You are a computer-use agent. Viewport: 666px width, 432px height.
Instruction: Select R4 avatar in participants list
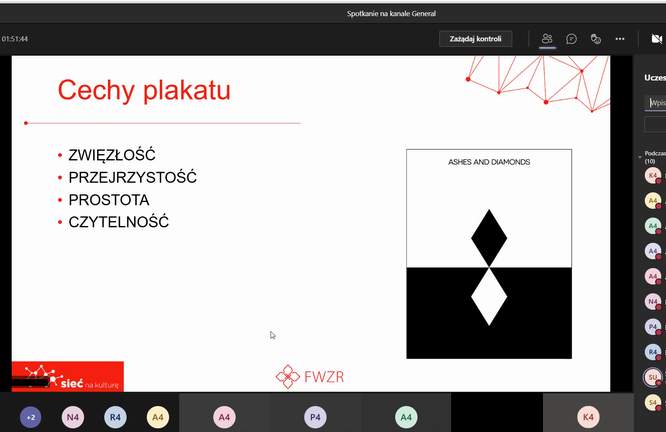653,352
